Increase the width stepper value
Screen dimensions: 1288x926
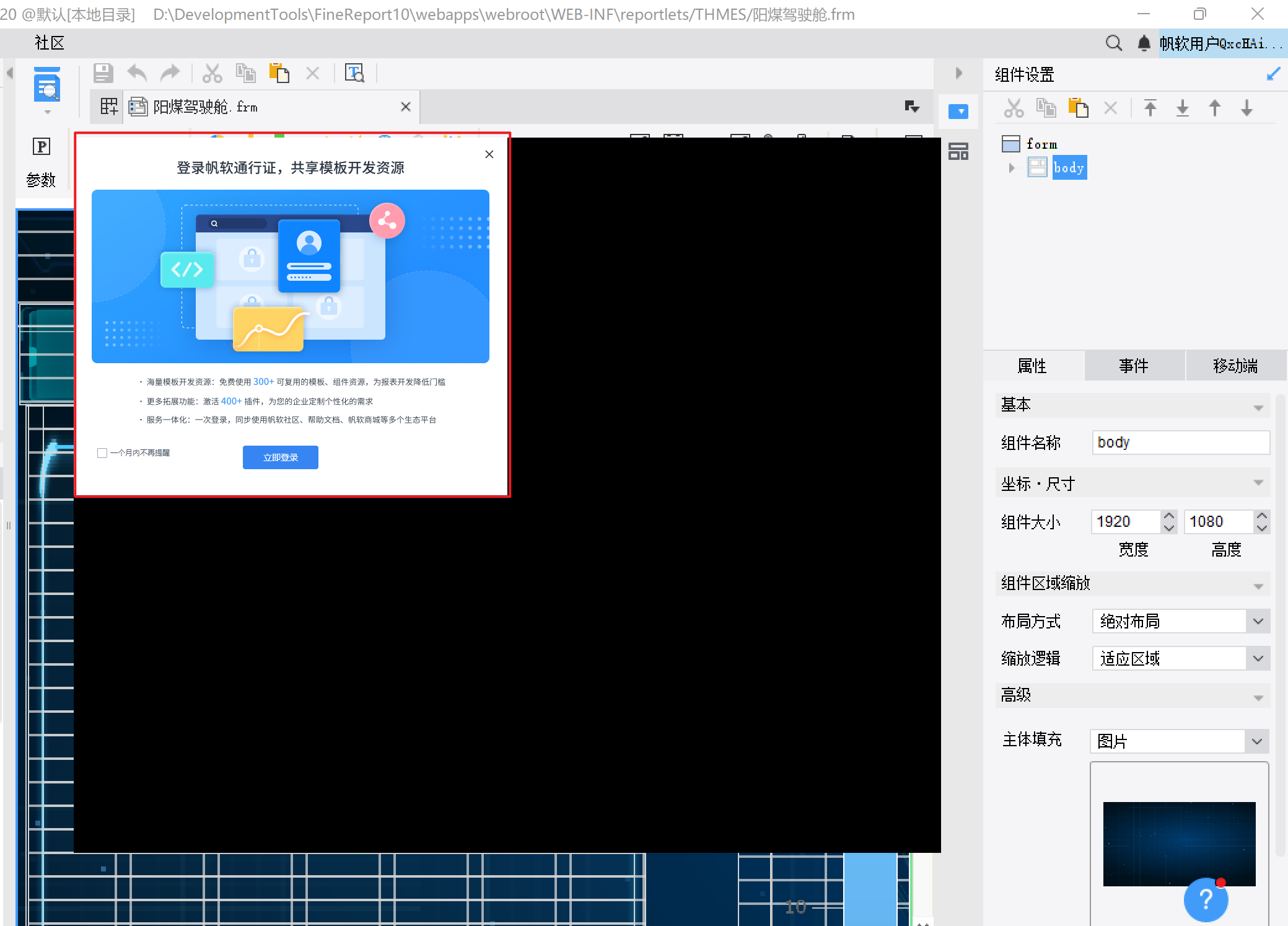[x=1168, y=516]
